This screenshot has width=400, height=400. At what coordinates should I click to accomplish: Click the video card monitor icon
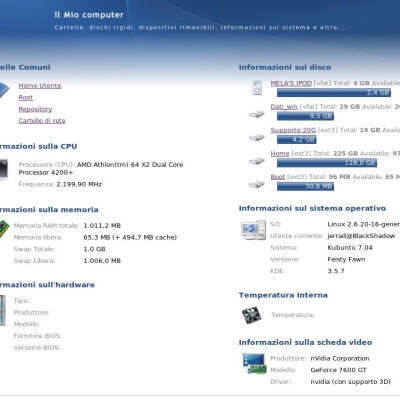pos(255,364)
